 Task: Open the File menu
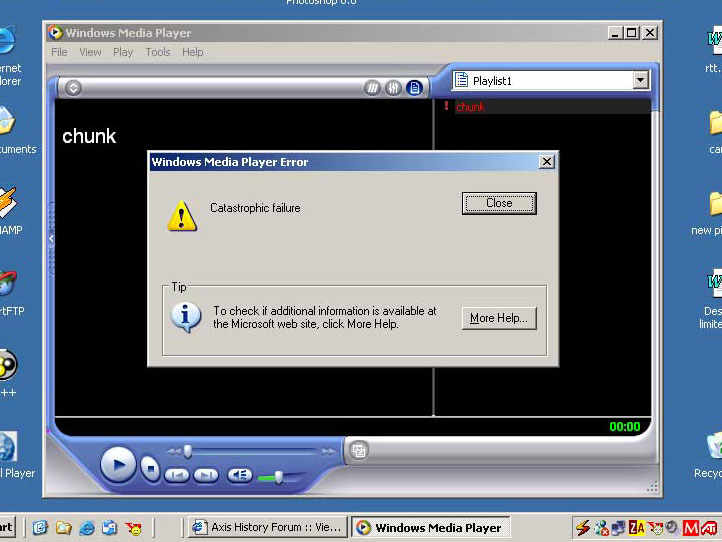tap(59, 52)
